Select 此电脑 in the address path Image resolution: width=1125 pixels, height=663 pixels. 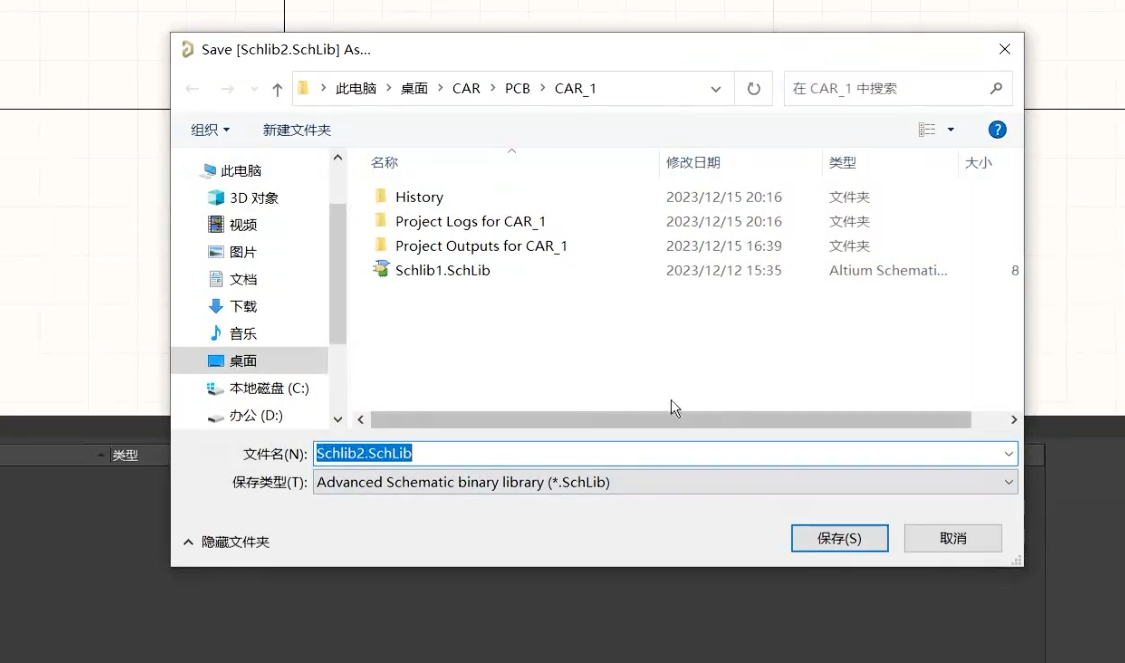click(356, 88)
